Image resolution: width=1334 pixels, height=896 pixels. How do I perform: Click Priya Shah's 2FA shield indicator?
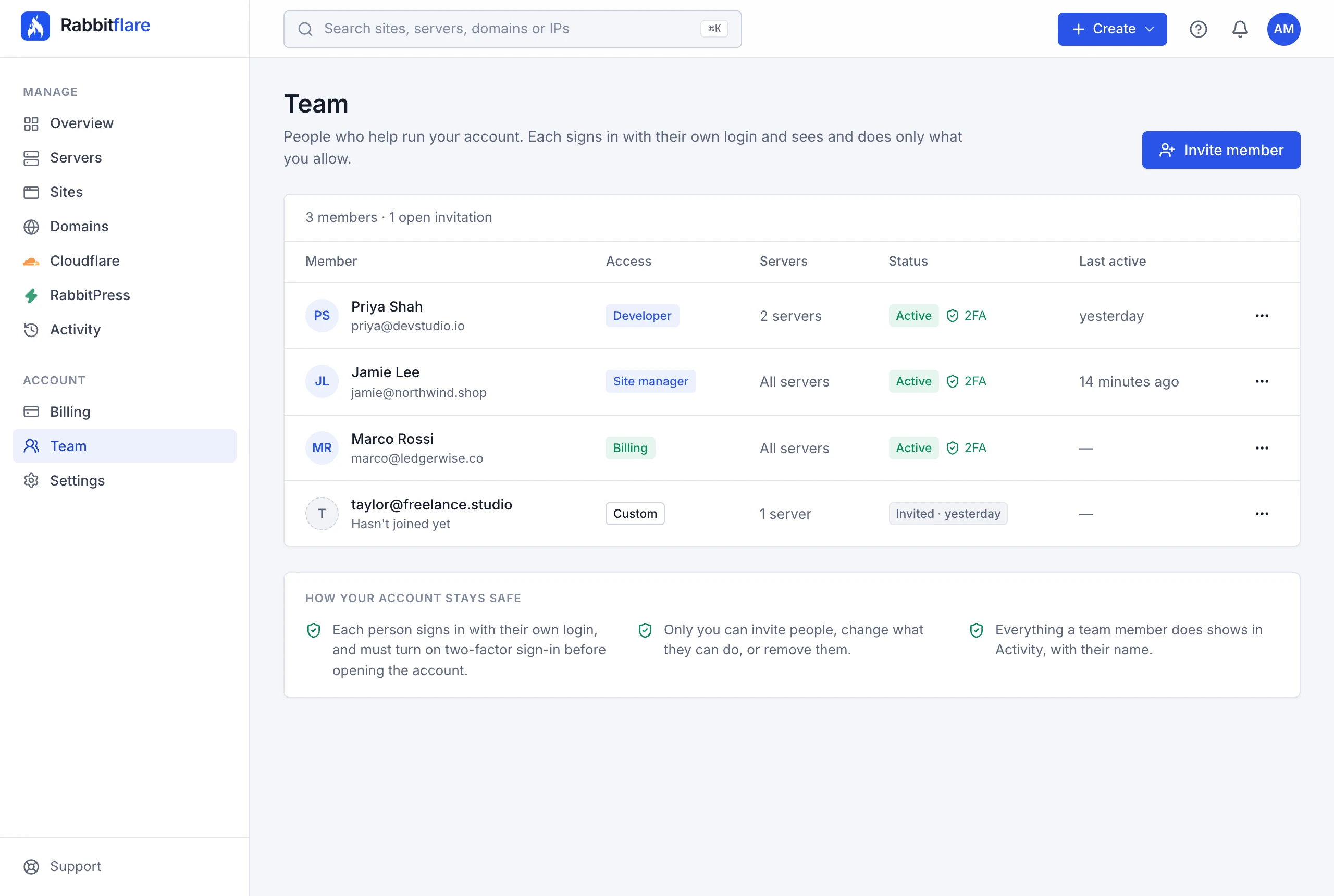click(x=966, y=316)
